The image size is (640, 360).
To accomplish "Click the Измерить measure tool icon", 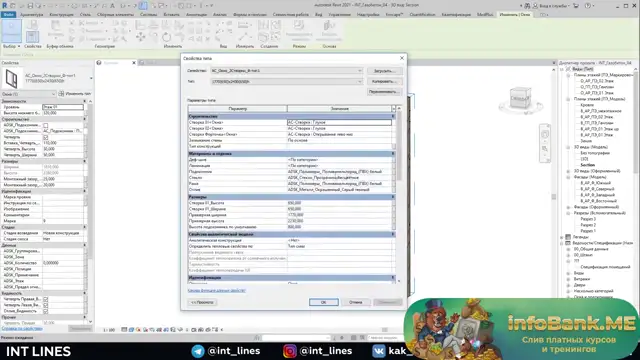I will click(244, 26).
